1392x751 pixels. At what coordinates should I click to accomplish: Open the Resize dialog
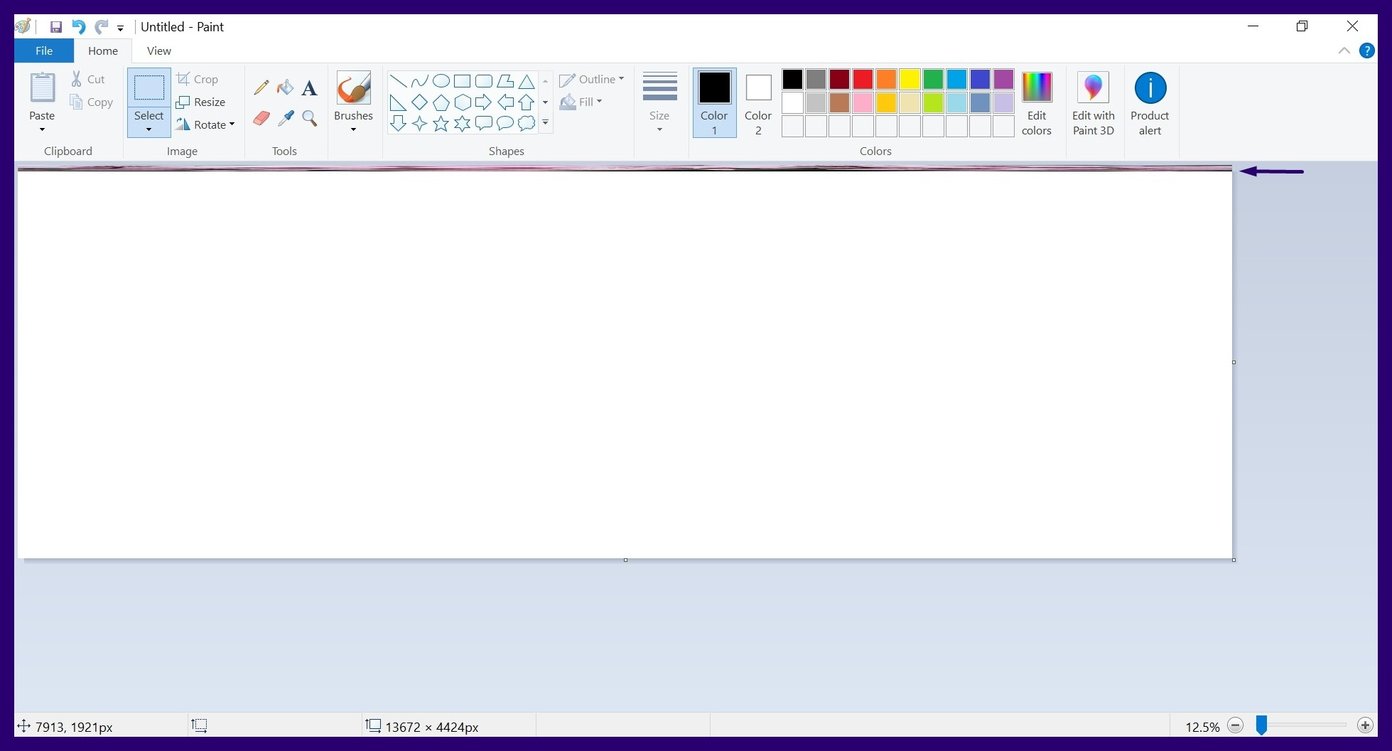point(203,101)
